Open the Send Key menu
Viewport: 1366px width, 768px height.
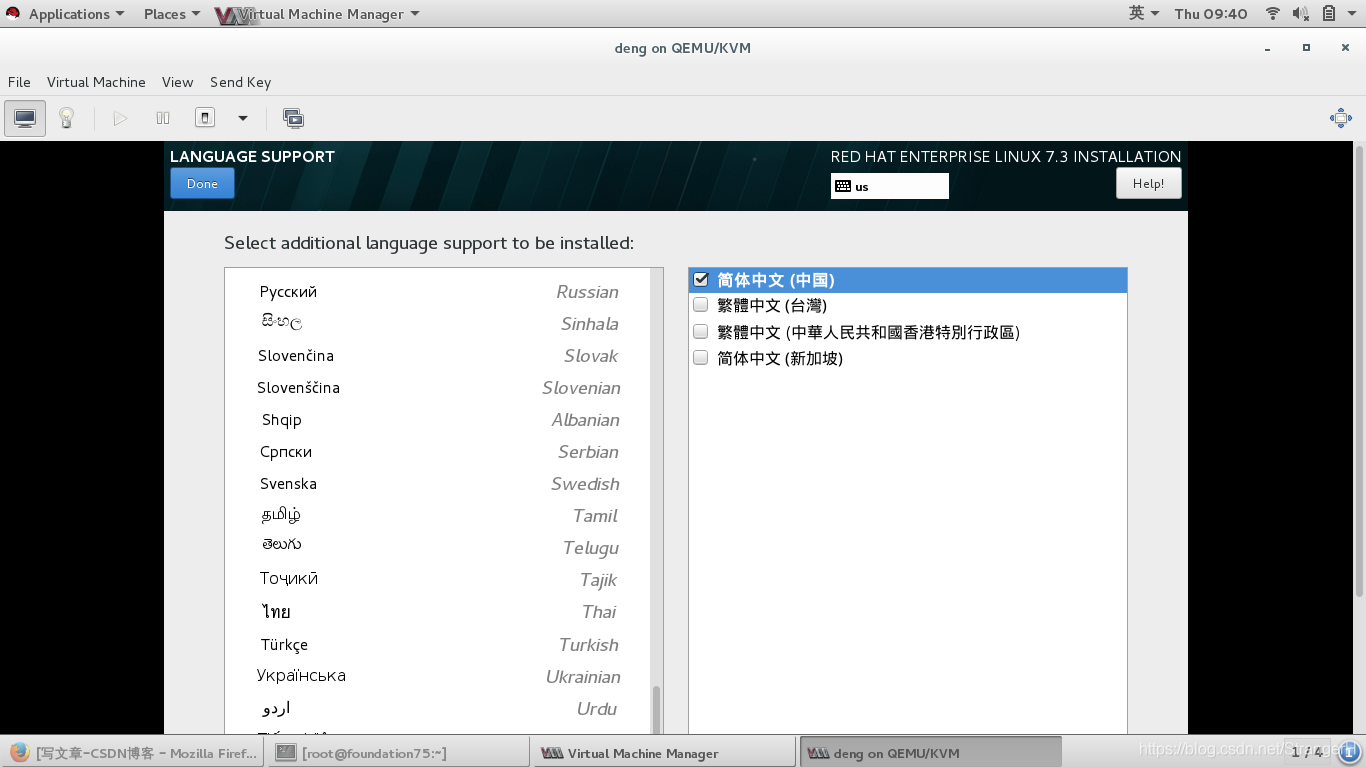(240, 82)
